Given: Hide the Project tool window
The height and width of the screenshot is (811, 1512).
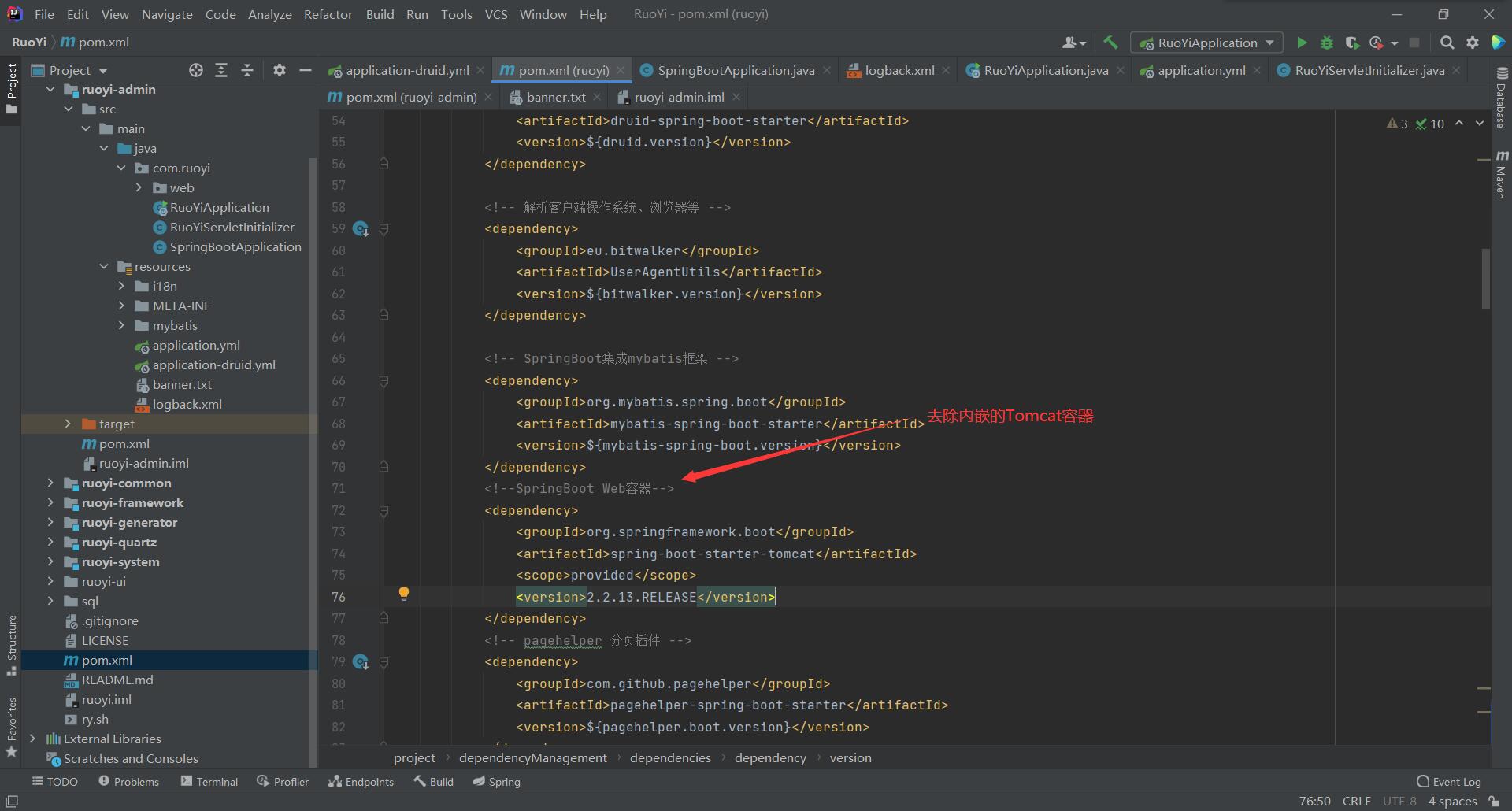Looking at the screenshot, I should [305, 70].
